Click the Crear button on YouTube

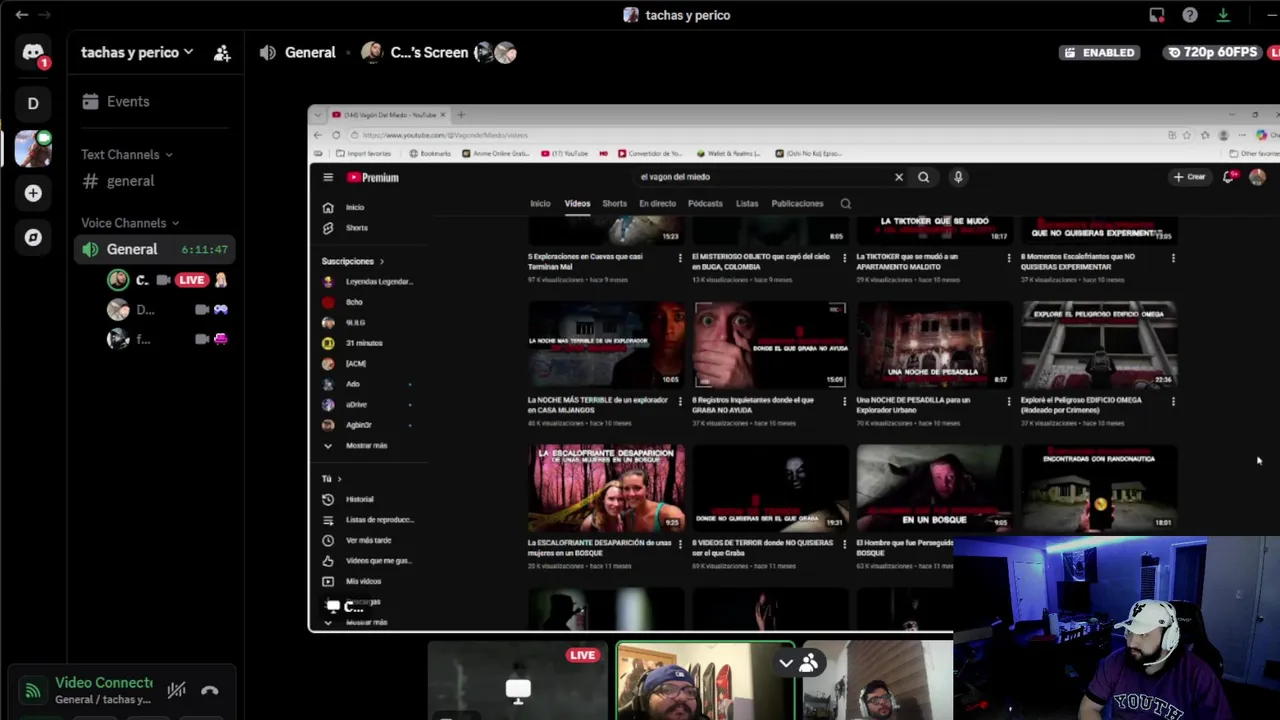click(x=1190, y=177)
